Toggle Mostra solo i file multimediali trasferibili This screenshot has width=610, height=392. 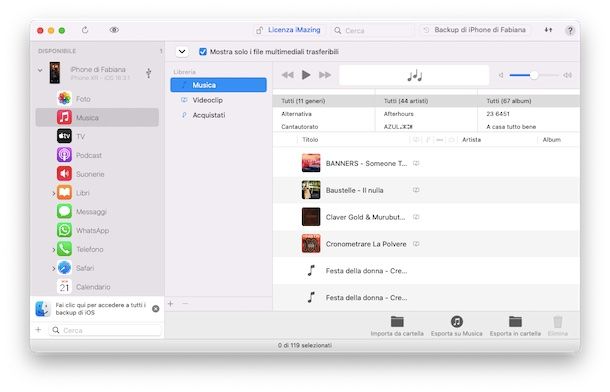203,51
